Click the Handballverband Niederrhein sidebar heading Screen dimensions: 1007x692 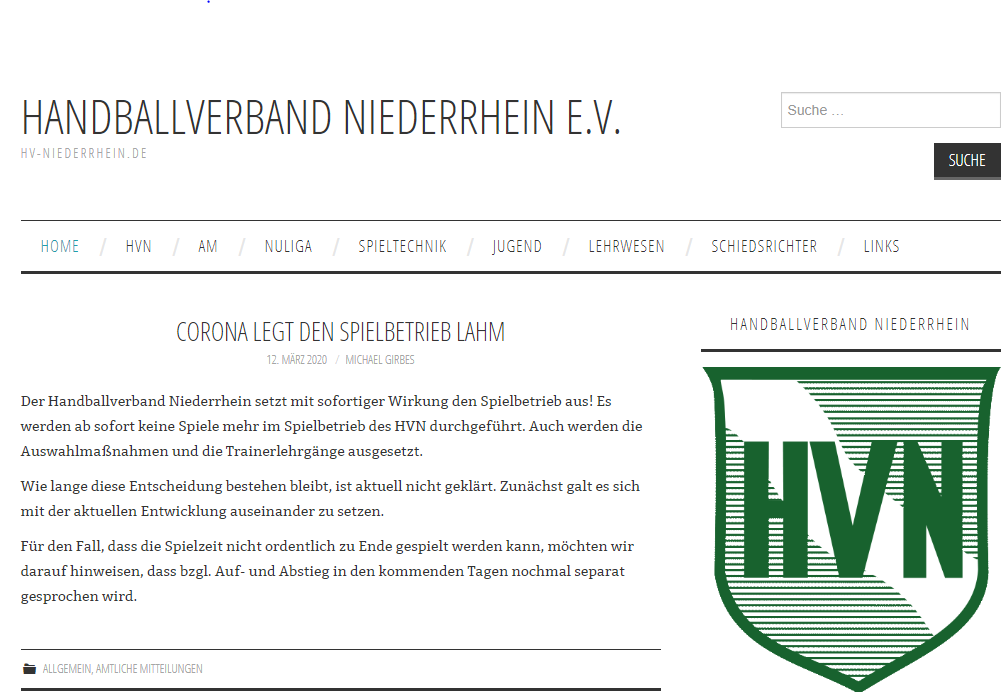(x=850, y=325)
